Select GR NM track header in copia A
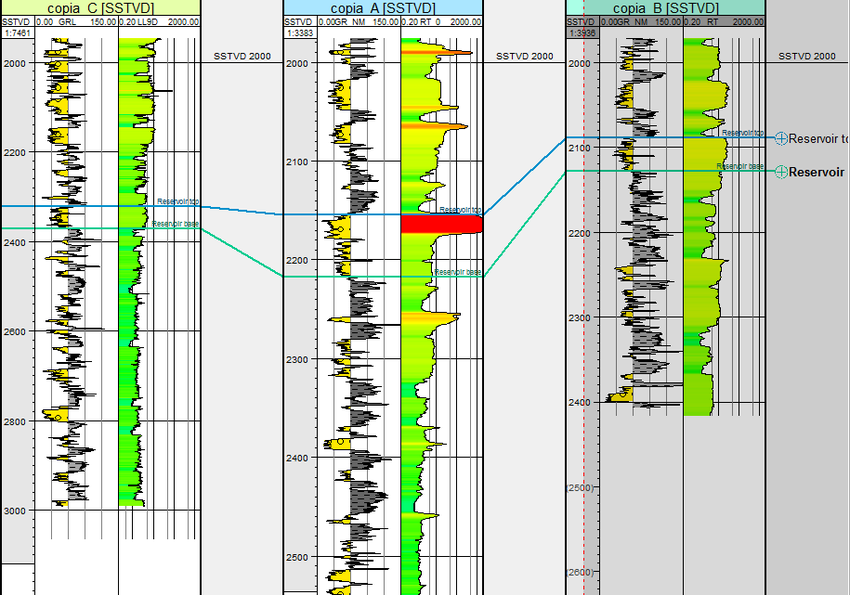The image size is (850, 595). click(359, 21)
